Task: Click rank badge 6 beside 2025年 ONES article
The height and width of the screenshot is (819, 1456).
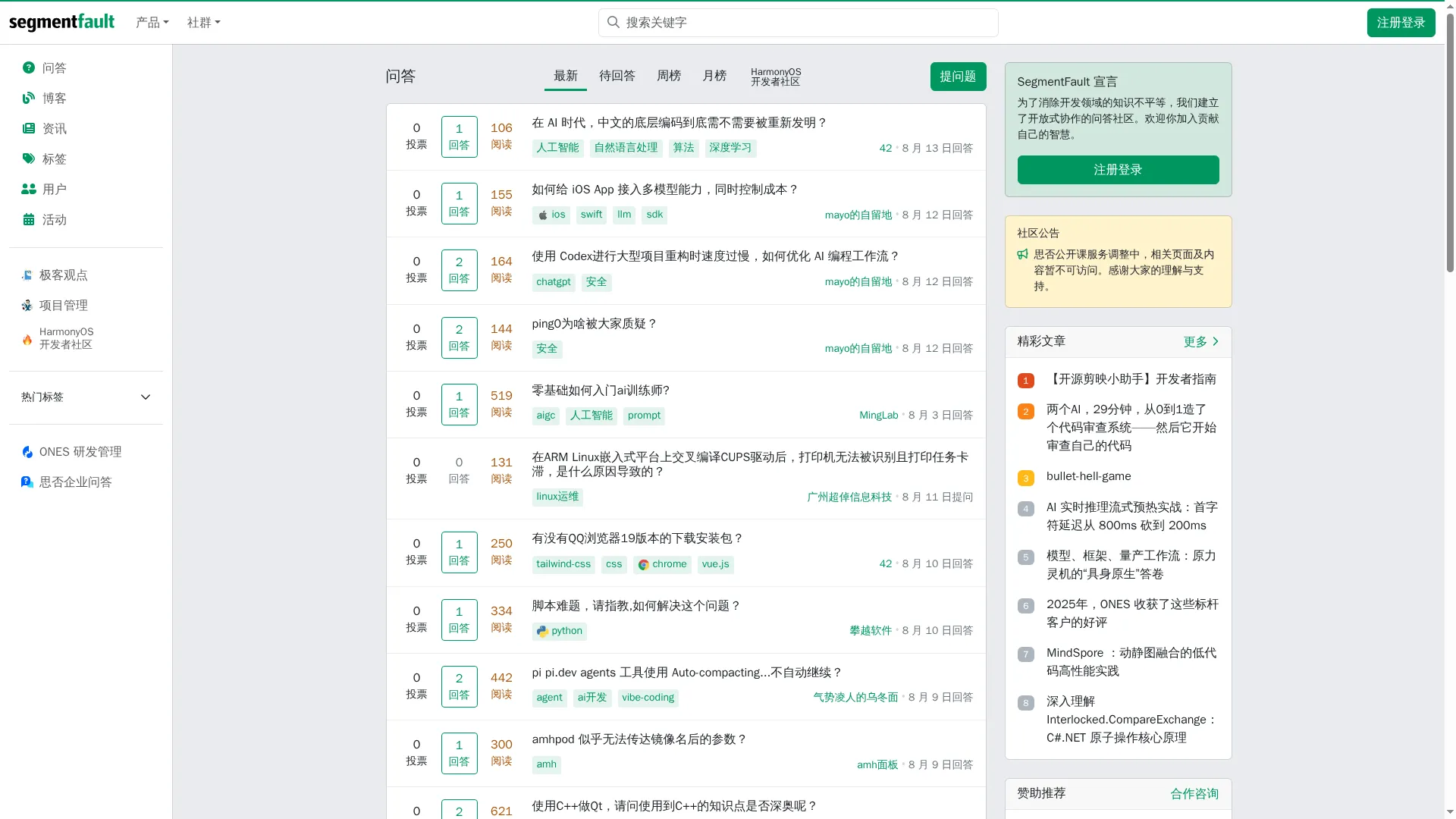Action: (x=1026, y=606)
